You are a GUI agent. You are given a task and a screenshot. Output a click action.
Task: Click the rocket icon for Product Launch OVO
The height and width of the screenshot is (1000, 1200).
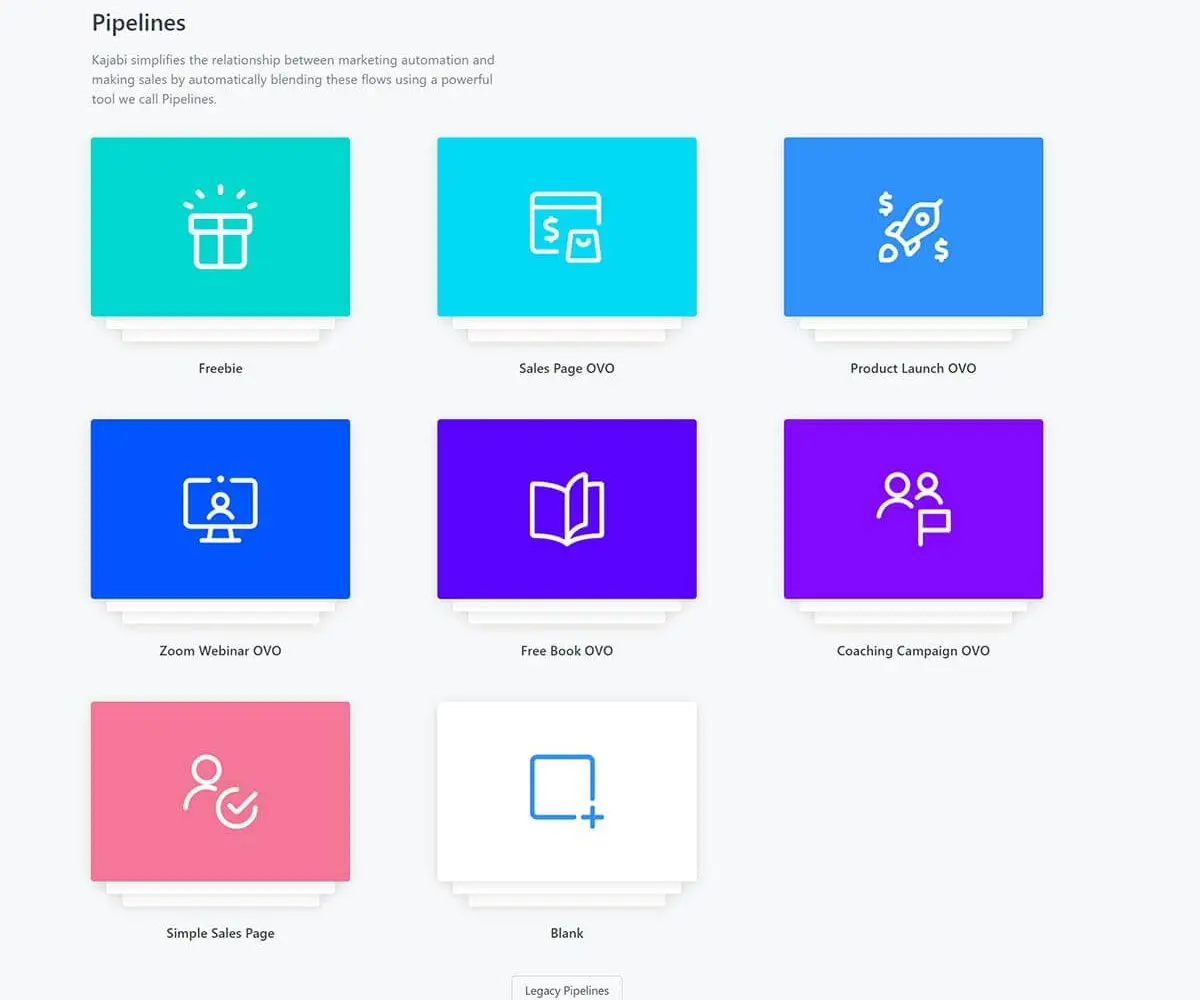(913, 227)
